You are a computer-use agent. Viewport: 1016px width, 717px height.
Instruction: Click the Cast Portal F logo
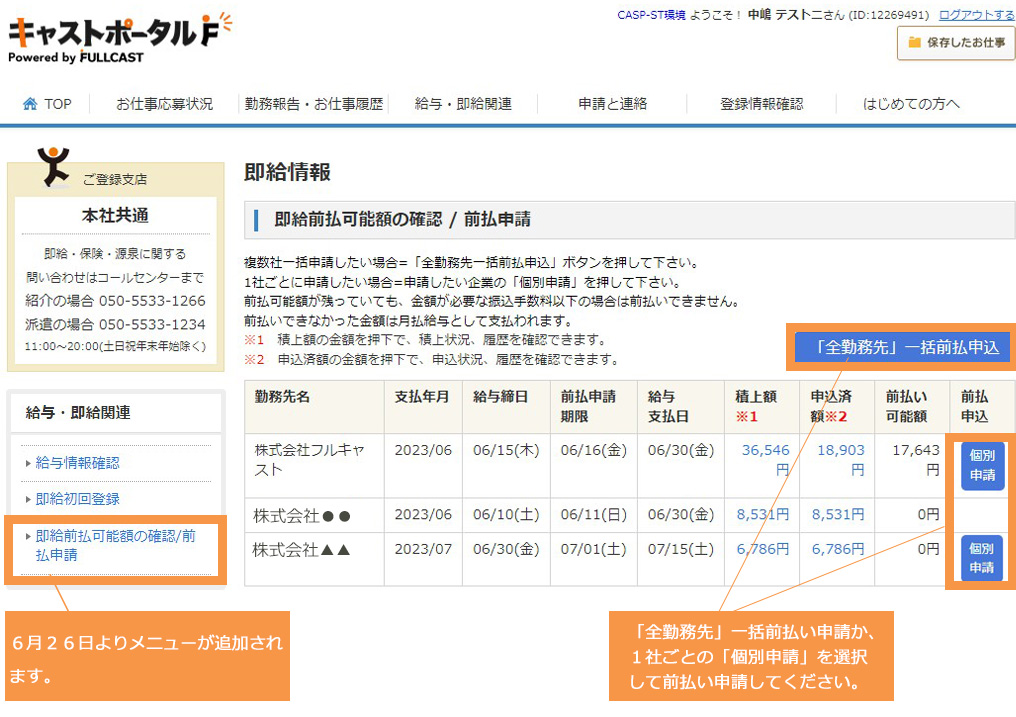pos(121,38)
